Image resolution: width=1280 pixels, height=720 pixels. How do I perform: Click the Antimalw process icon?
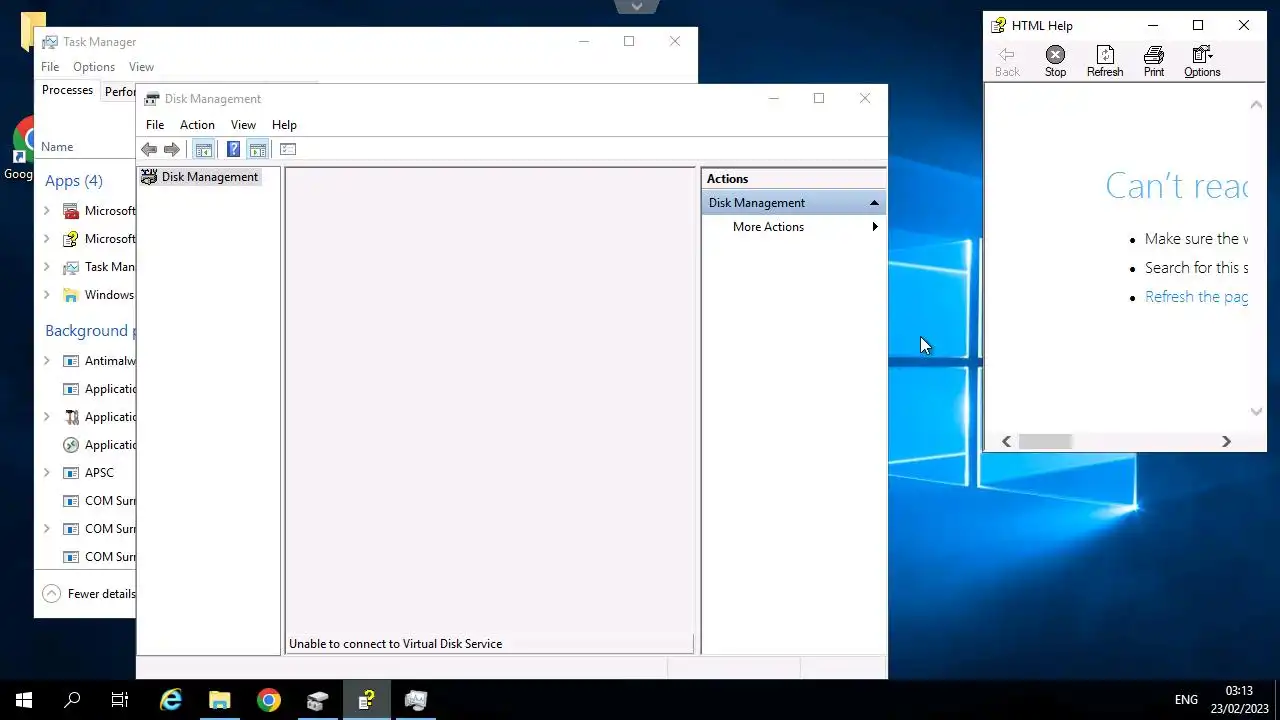pyautogui.click(x=71, y=361)
